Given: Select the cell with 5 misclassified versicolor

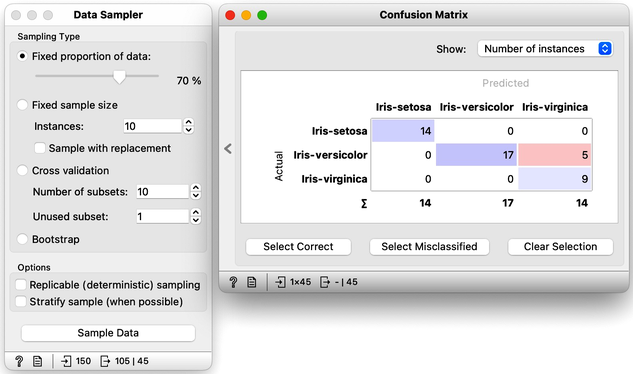Looking at the screenshot, I should (x=555, y=155).
